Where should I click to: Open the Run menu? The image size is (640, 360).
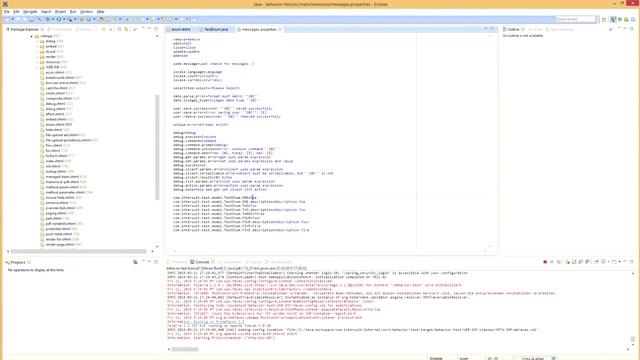click(73, 12)
